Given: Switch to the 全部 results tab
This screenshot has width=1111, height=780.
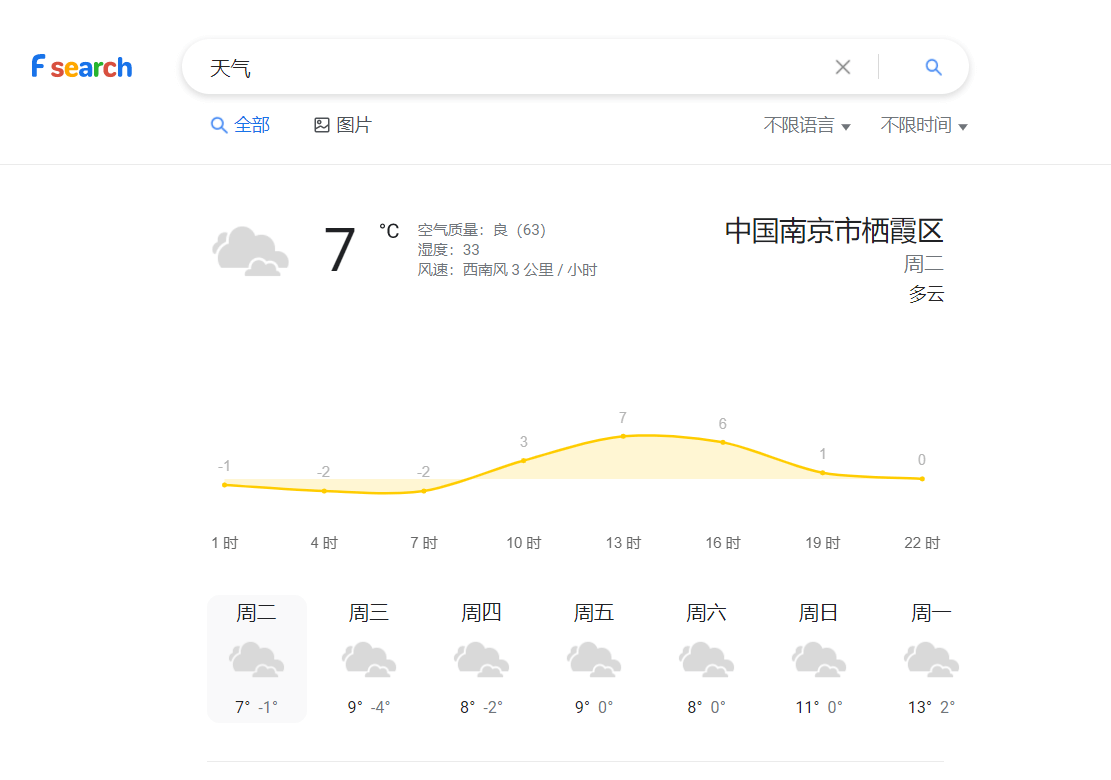Looking at the screenshot, I should 241,125.
